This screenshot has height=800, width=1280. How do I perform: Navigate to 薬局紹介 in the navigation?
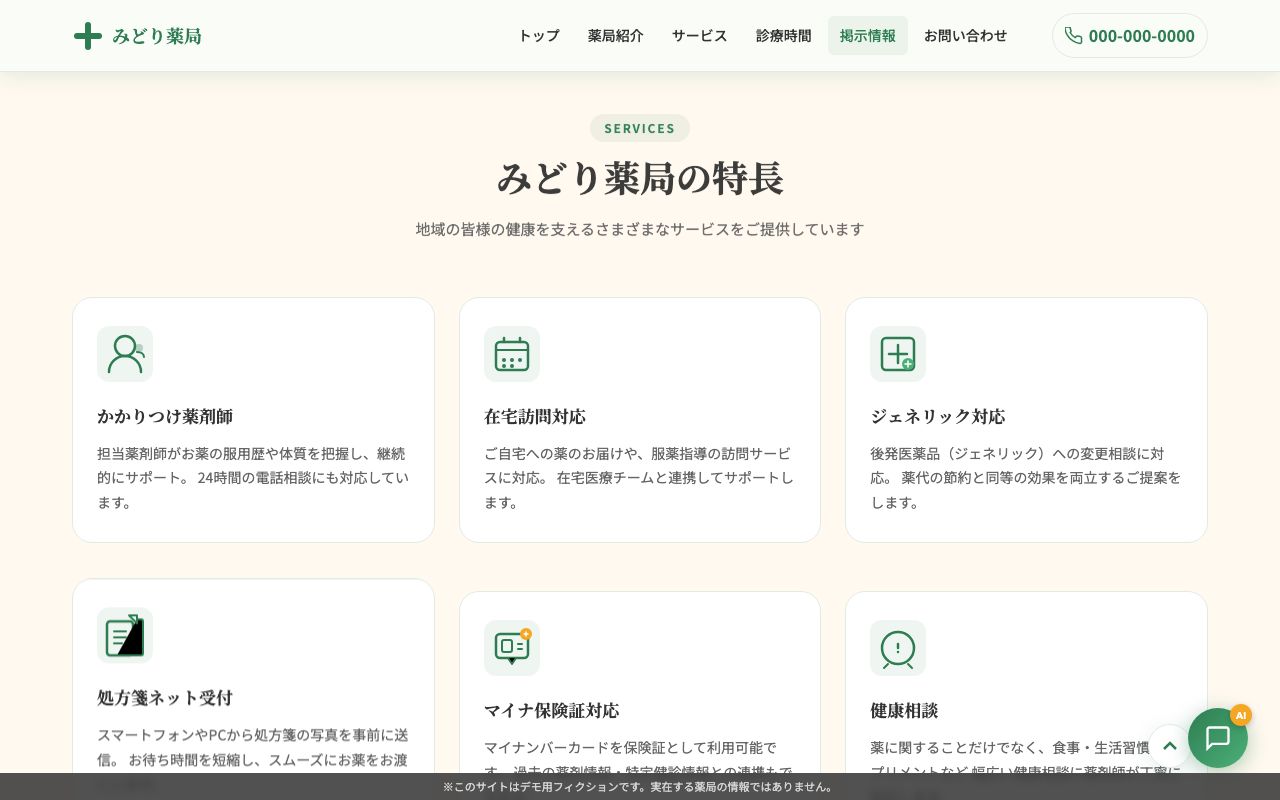click(616, 35)
